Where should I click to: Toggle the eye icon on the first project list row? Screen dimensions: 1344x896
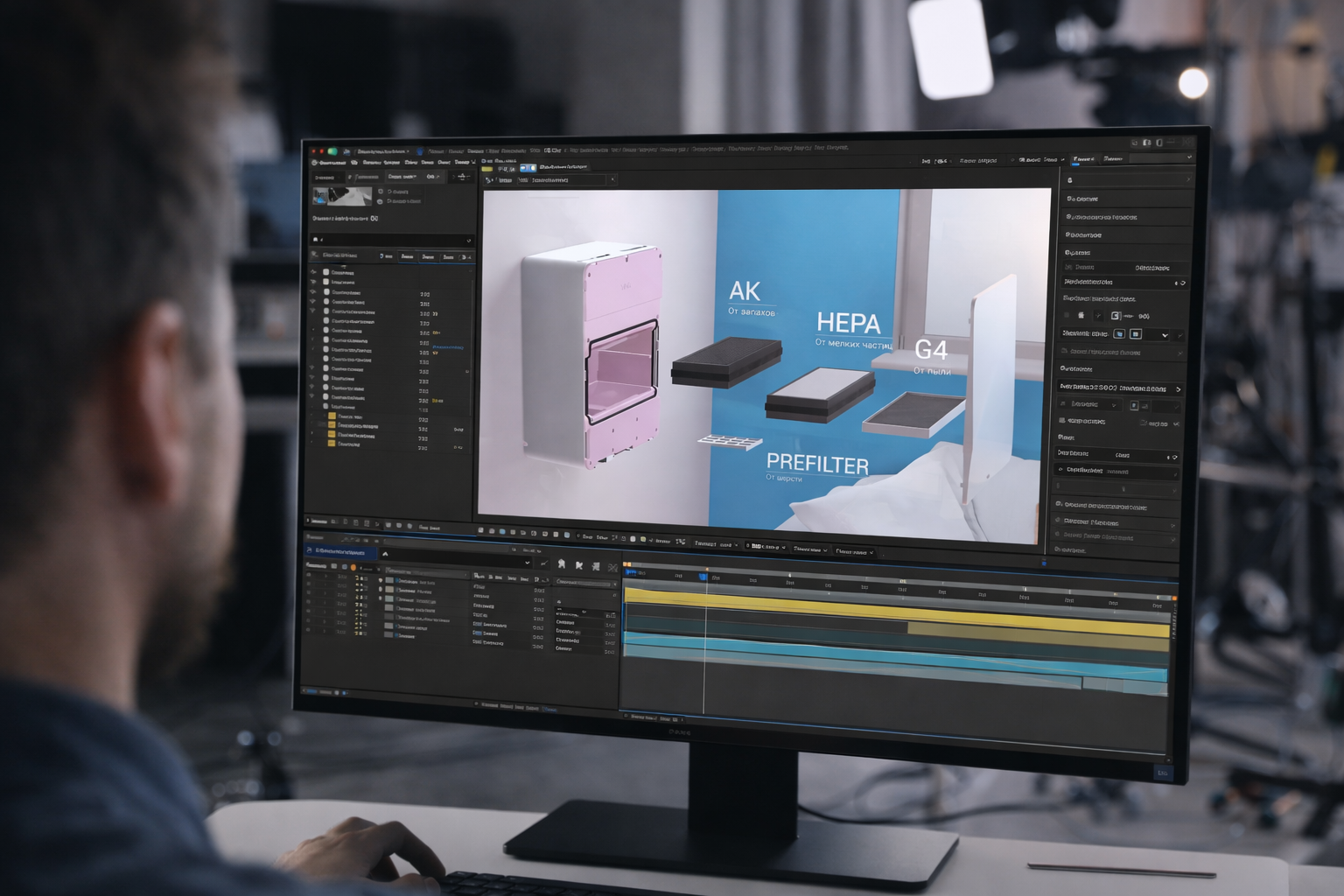point(313,272)
